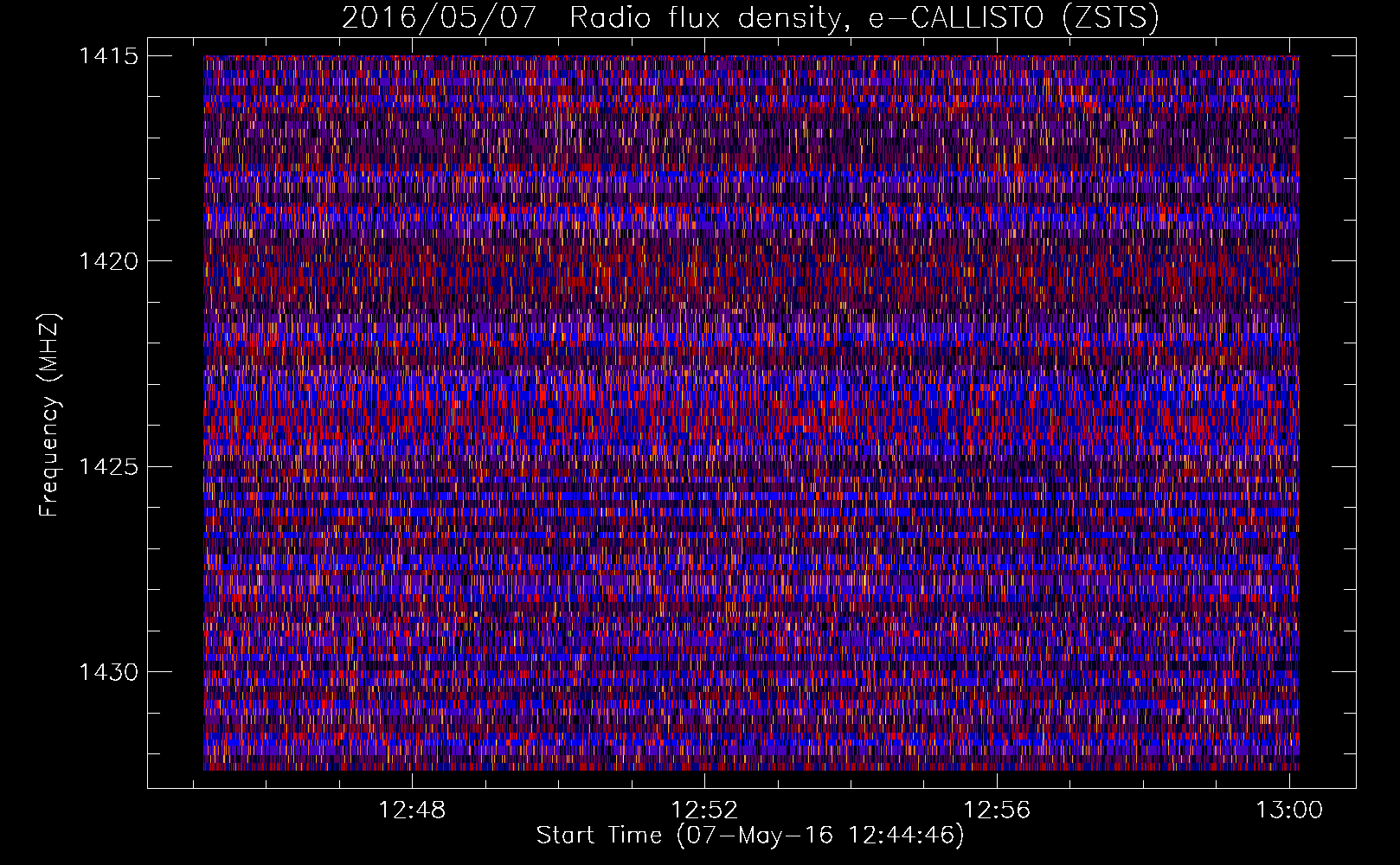This screenshot has height=865, width=1400.
Task: Click the 13:00 time tick label
Action: click(x=1289, y=810)
